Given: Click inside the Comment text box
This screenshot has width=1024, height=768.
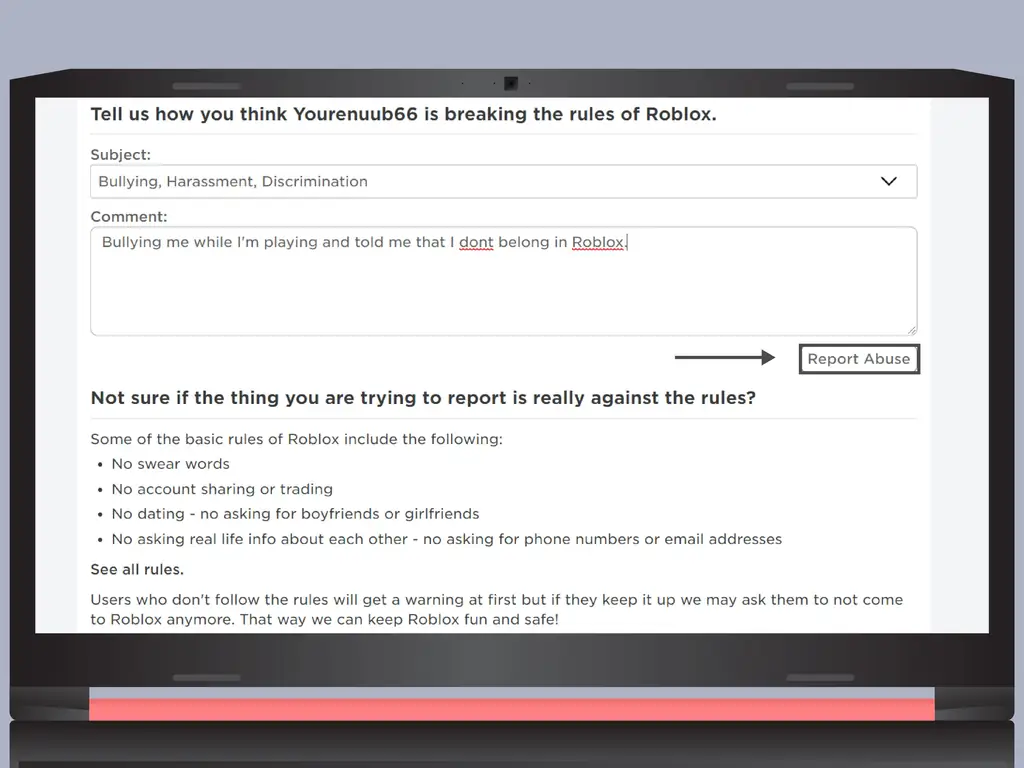Looking at the screenshot, I should point(504,281).
